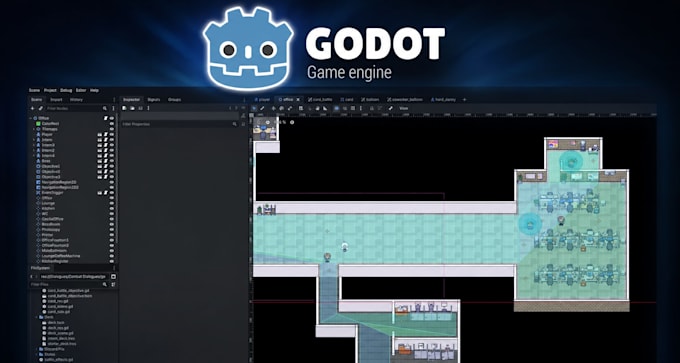Open the View menu in viewport toolbar
This screenshot has height=363, width=680.
tap(404, 108)
